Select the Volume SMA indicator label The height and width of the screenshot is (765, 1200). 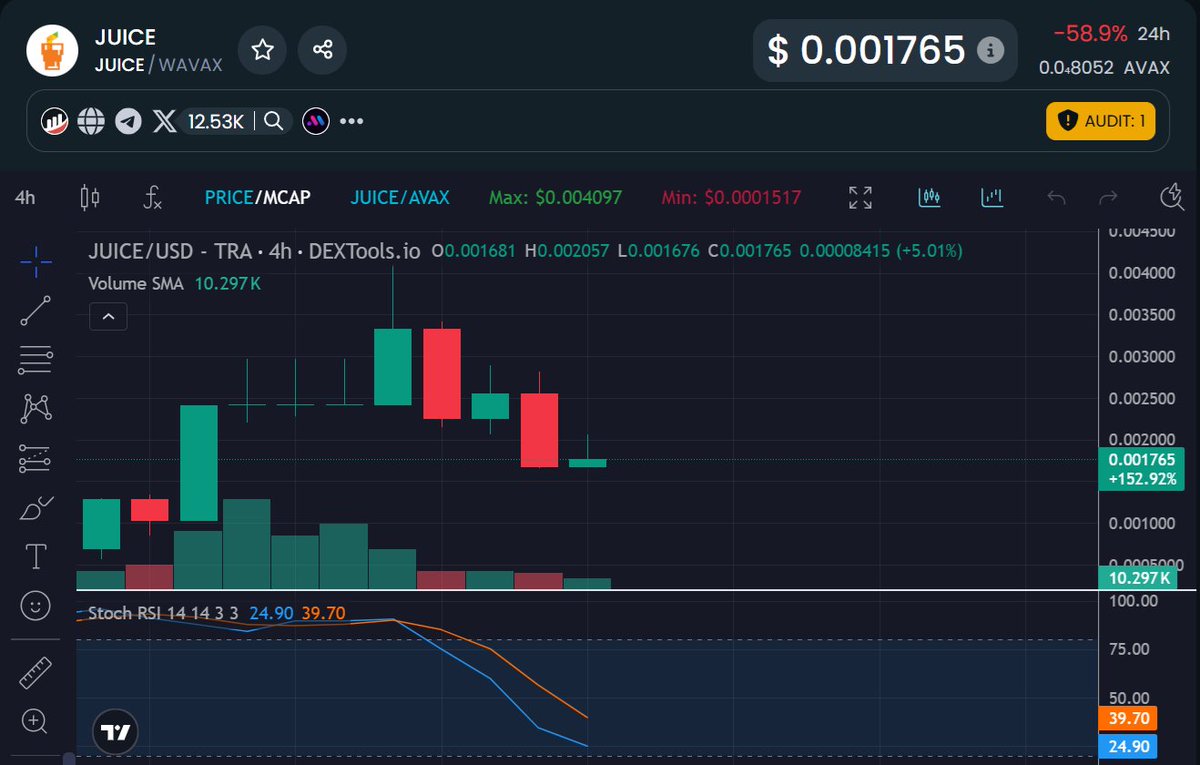point(136,283)
